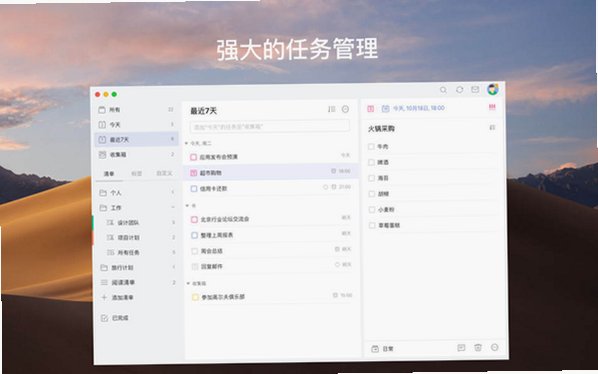Click the trash delete icon in detail panel

click(478, 347)
